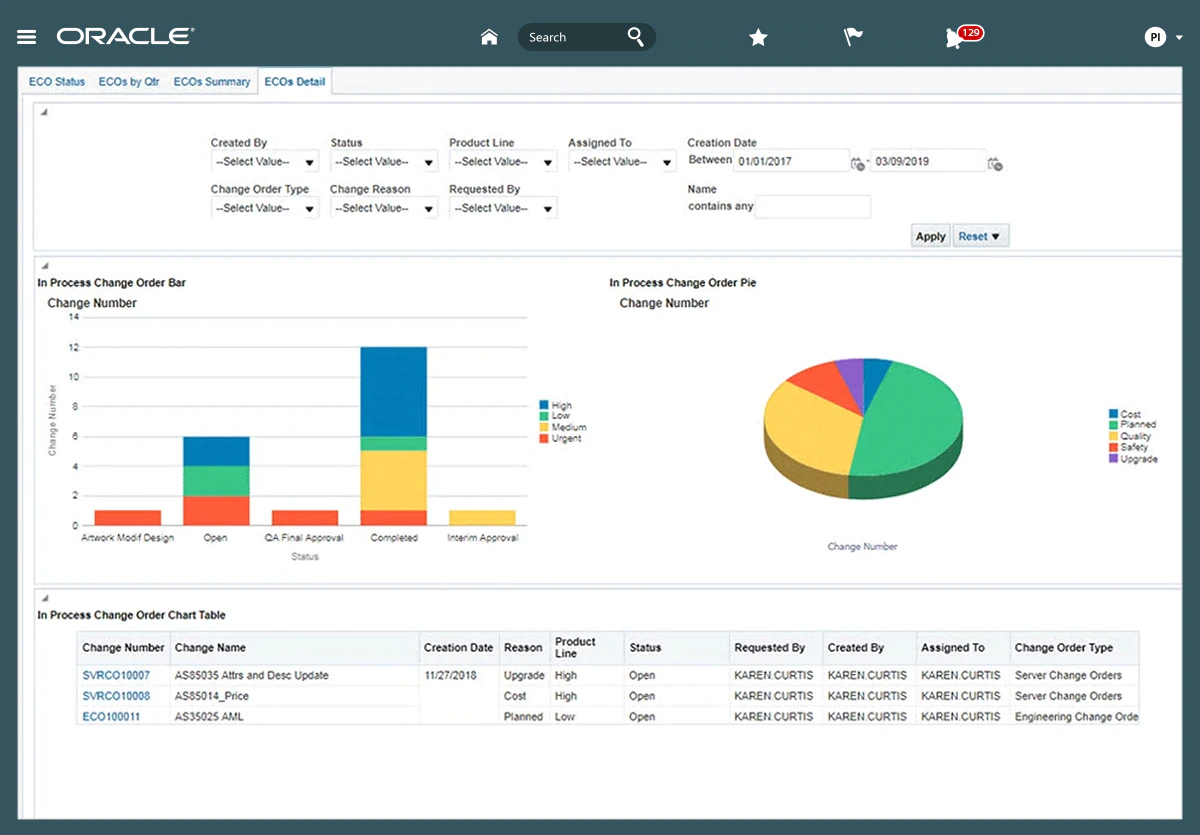Open the Watchlist flag icon
The image size is (1200, 835).
click(x=853, y=37)
